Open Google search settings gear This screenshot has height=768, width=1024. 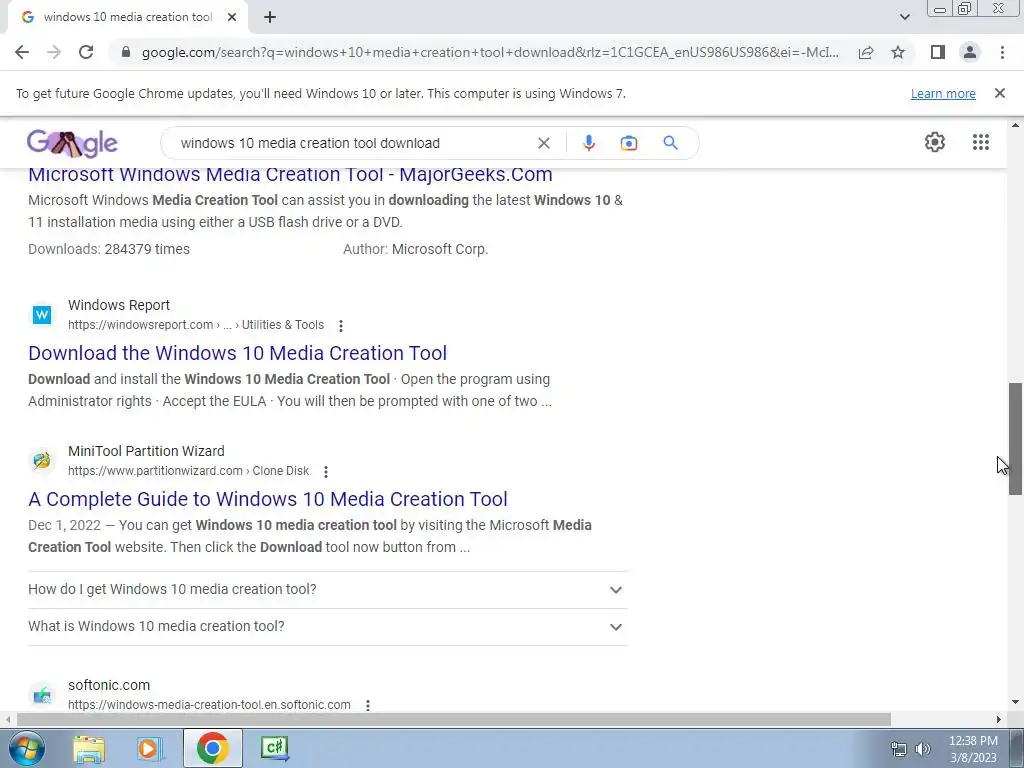[x=935, y=142]
